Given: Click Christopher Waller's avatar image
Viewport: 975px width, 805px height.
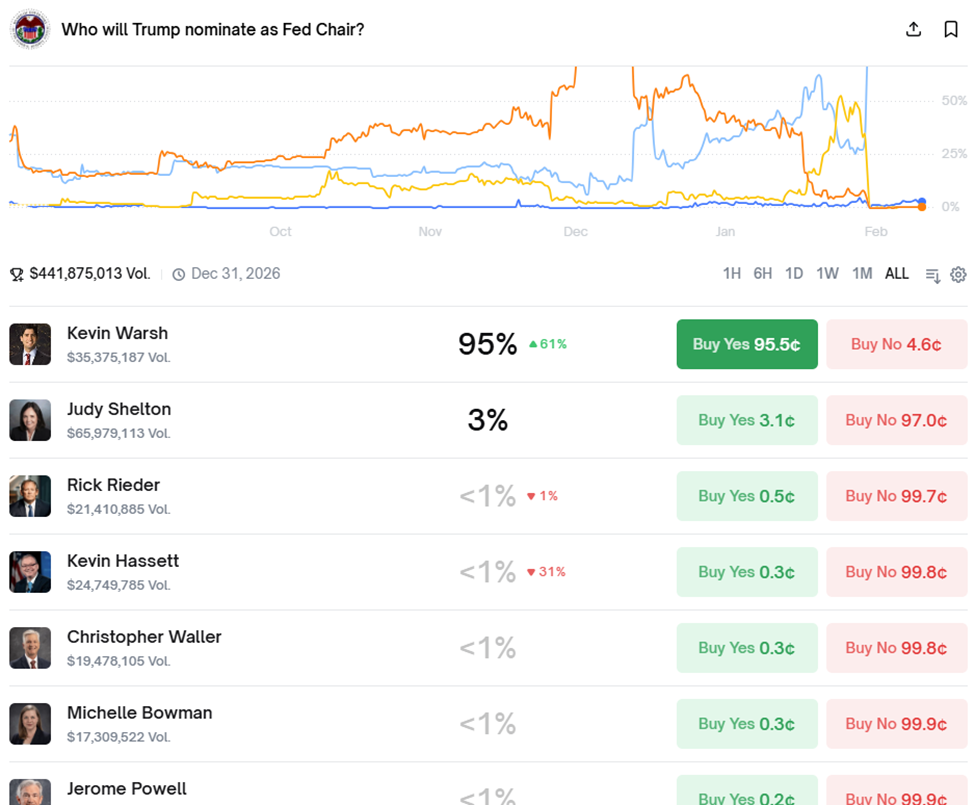Looking at the screenshot, I should click(x=30, y=648).
